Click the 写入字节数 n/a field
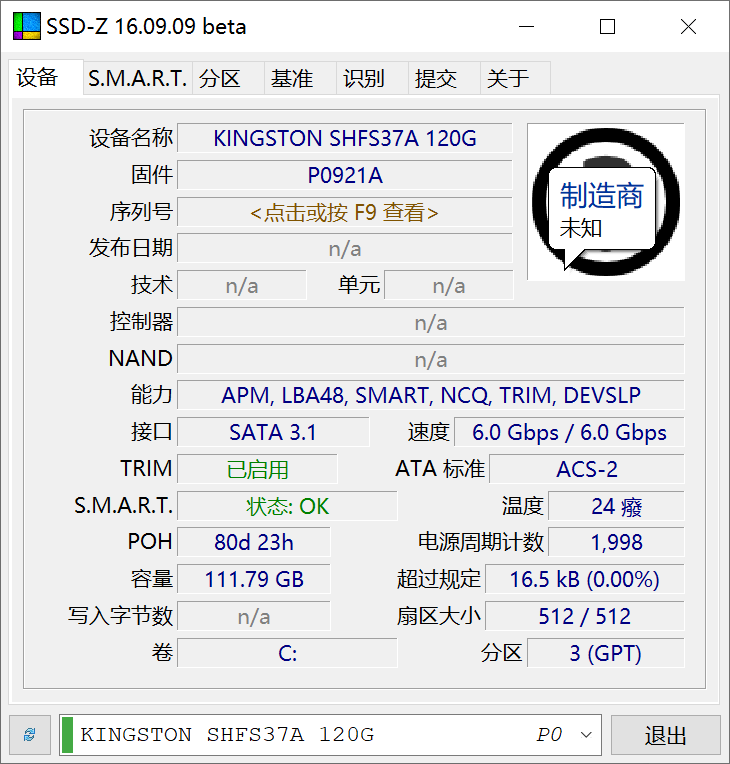This screenshot has height=764, width=730. (x=254, y=616)
